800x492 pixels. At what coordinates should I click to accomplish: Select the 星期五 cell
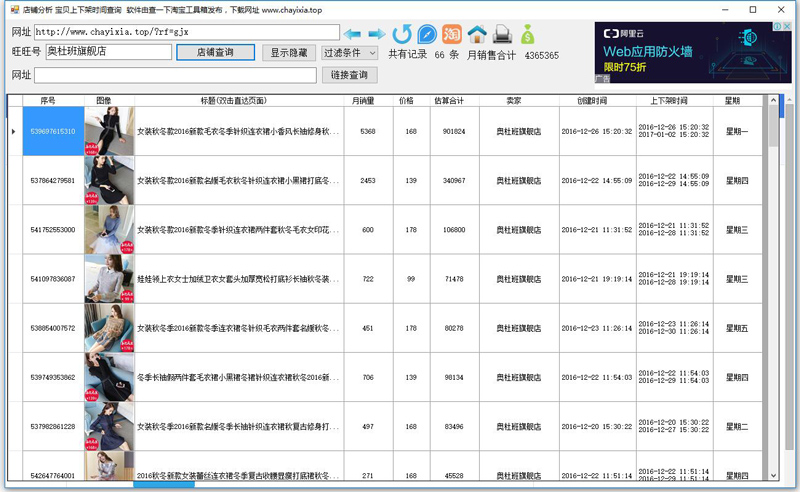[737, 328]
